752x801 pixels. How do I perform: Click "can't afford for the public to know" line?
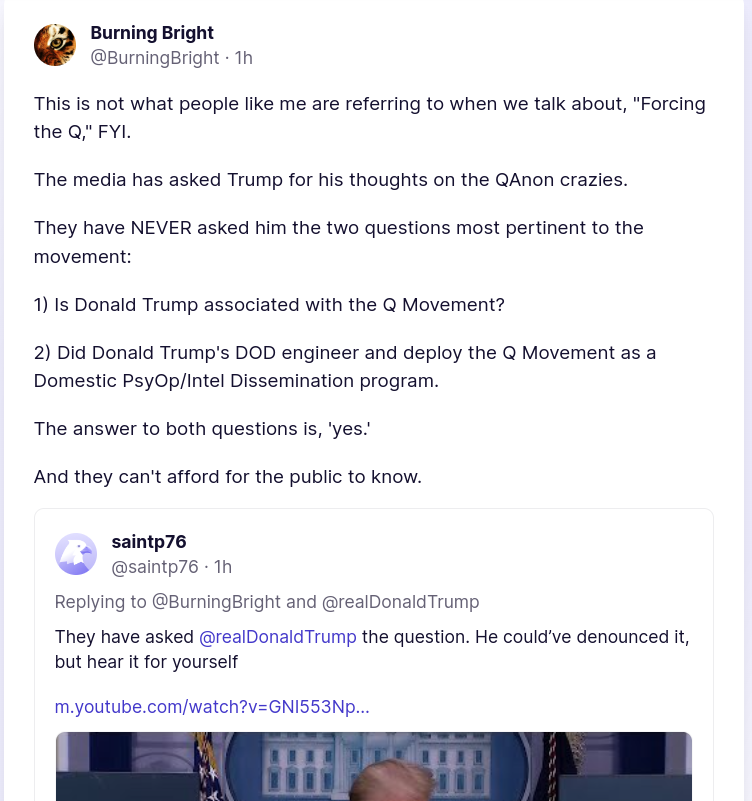pos(228,477)
